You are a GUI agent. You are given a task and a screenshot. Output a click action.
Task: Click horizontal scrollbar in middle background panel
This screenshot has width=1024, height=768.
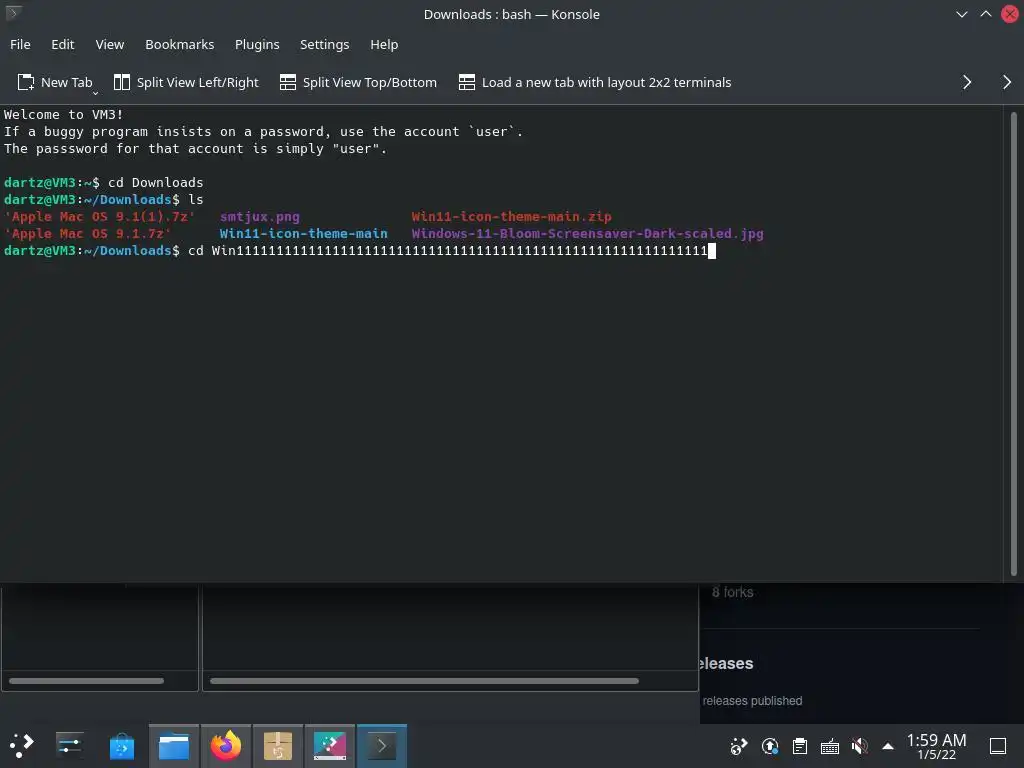[x=424, y=680]
